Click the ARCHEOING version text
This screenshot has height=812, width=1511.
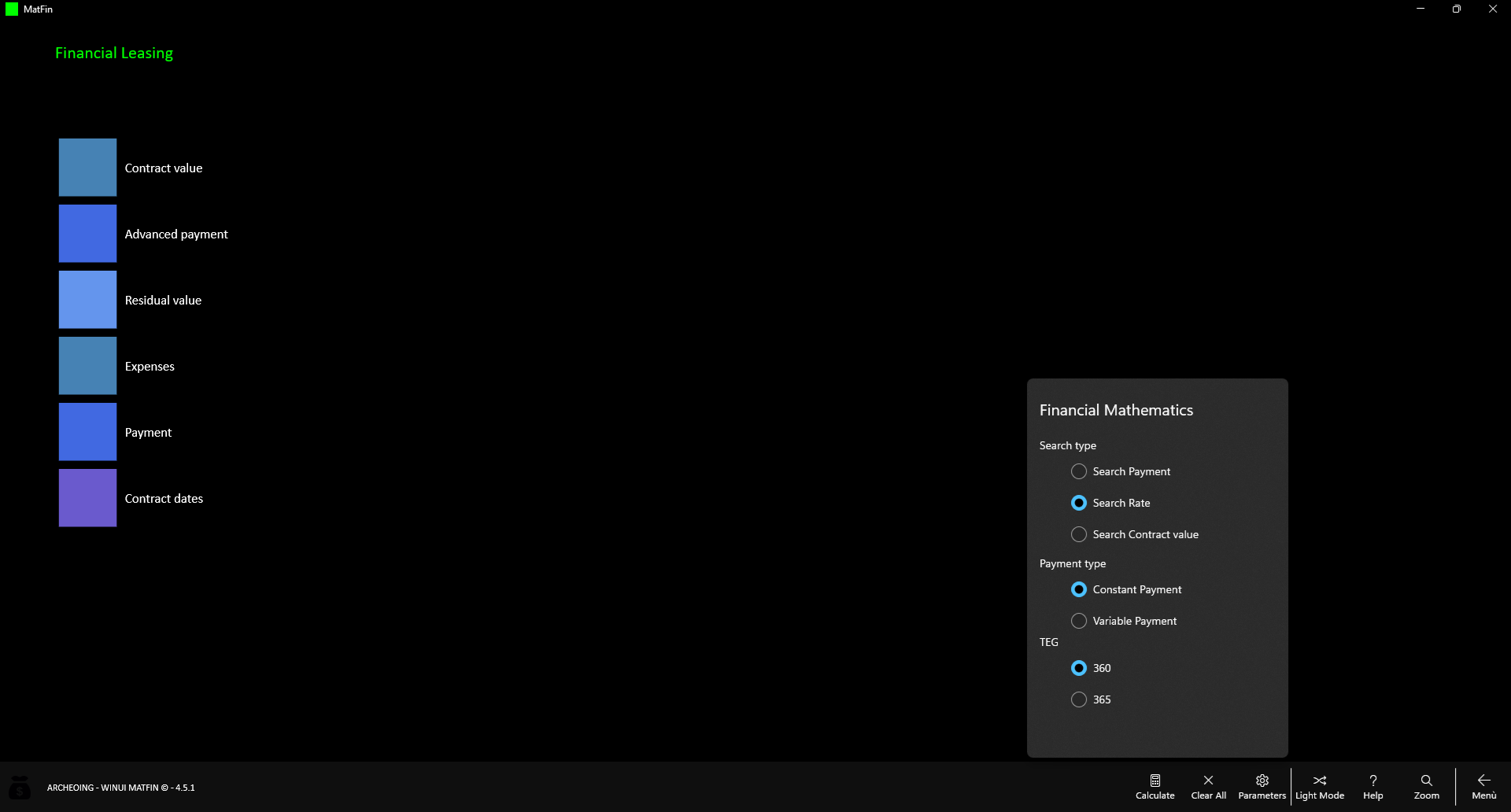pos(120,788)
